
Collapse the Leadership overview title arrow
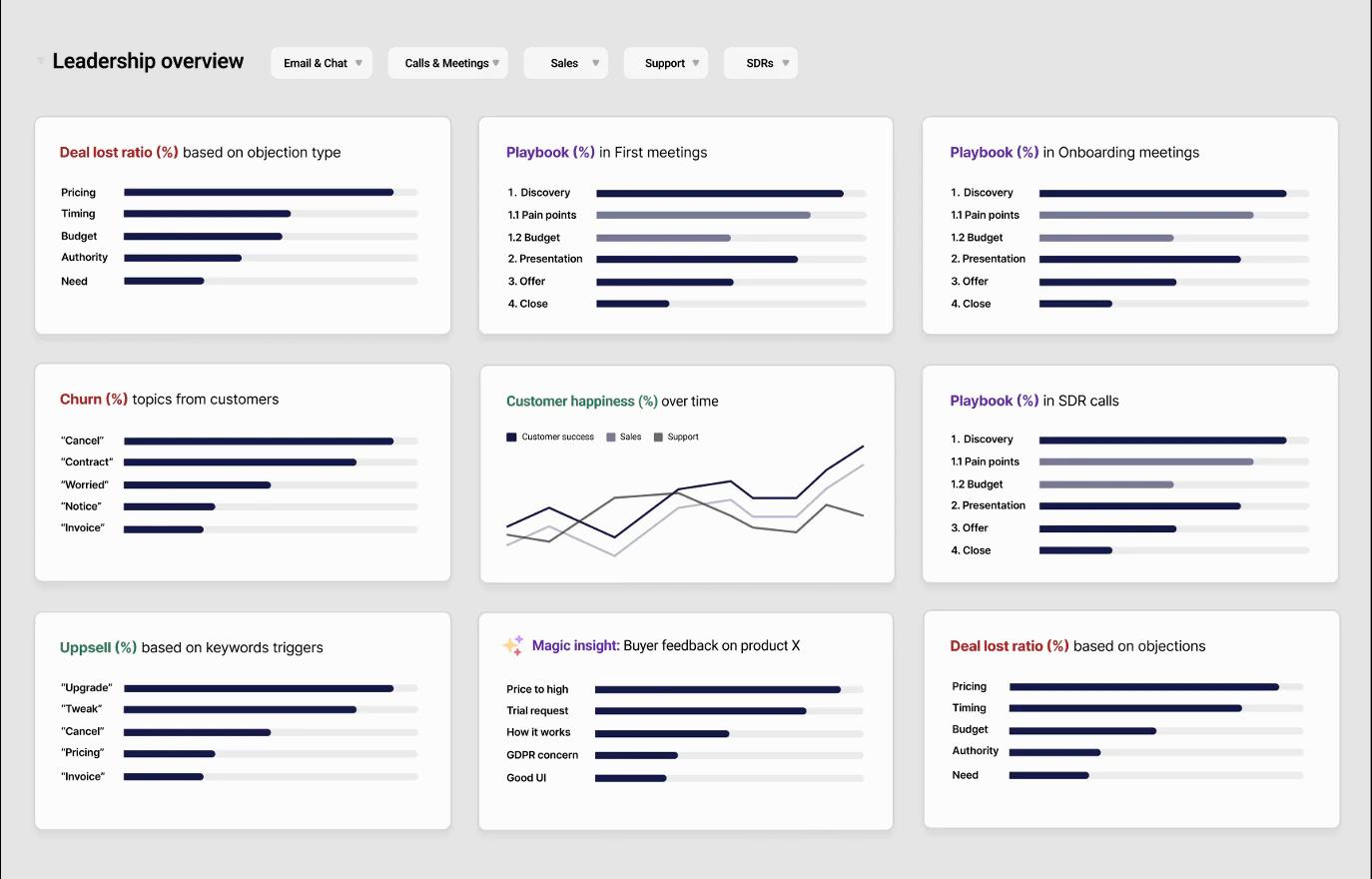(x=41, y=61)
